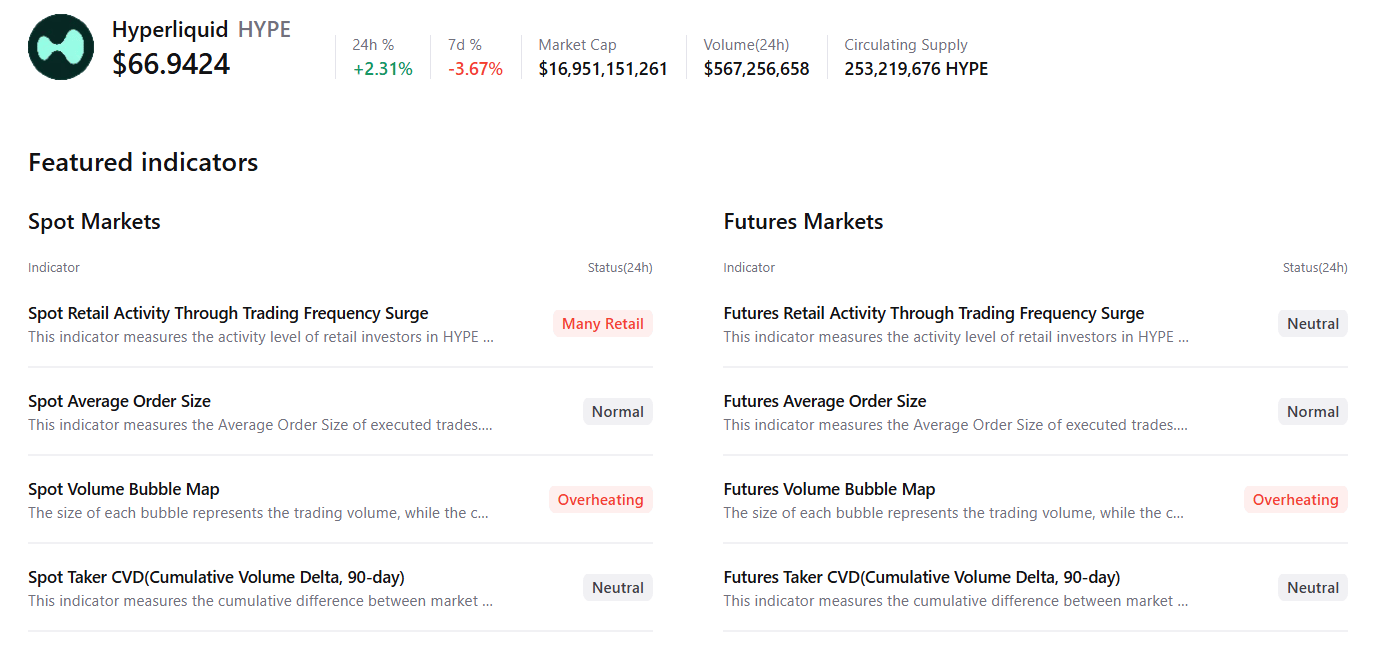Click Normal badge for Futures Average Order Size
This screenshot has height=652, width=1385.
pos(1313,411)
